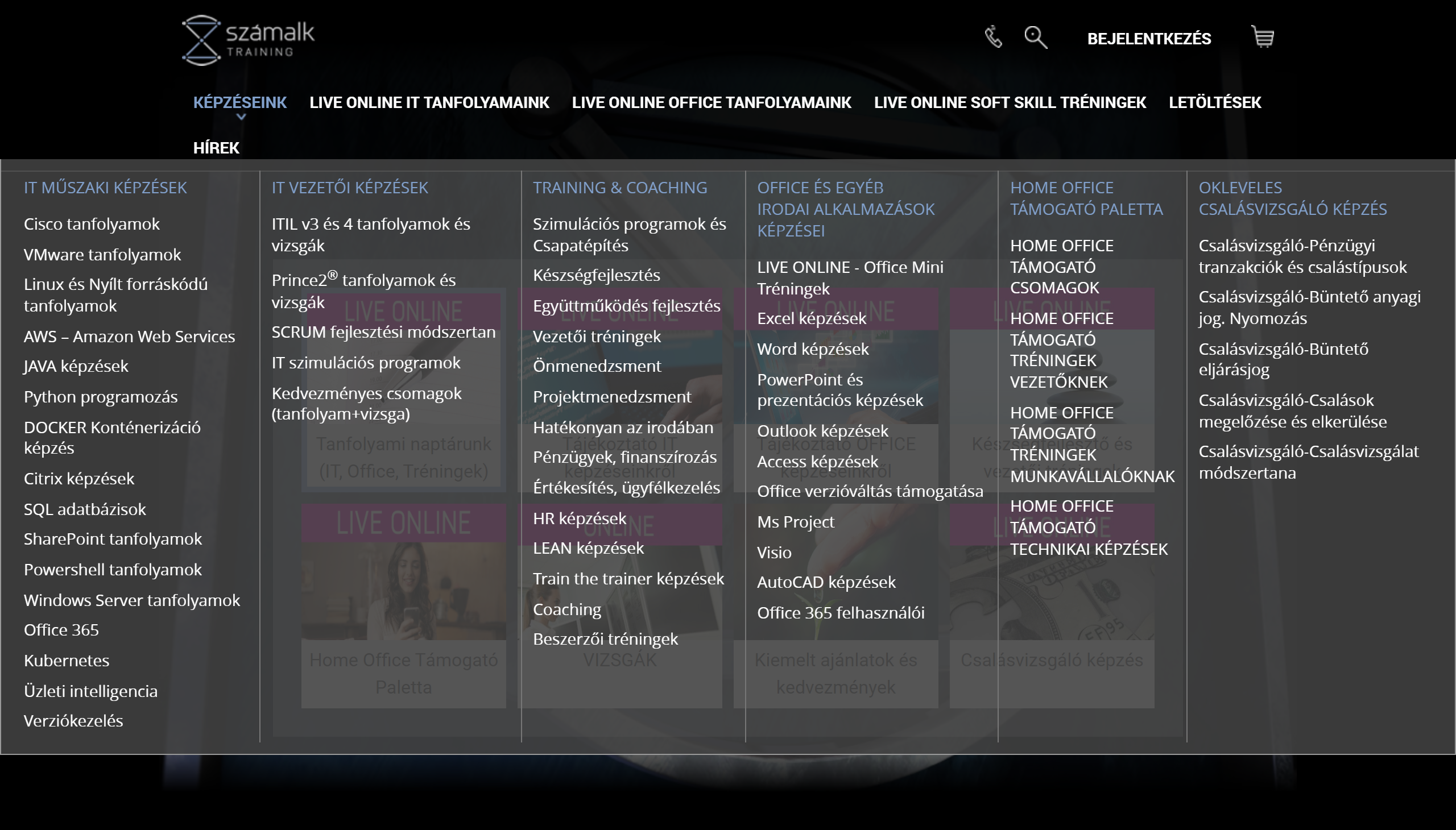Select Készségfejlesztés
Viewport: 1456px width, 830px height.
point(597,275)
